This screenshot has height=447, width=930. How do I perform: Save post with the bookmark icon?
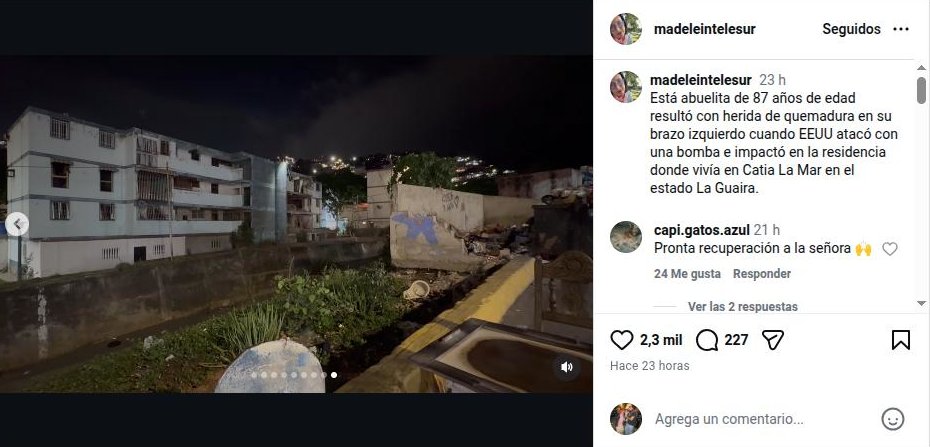(x=900, y=340)
